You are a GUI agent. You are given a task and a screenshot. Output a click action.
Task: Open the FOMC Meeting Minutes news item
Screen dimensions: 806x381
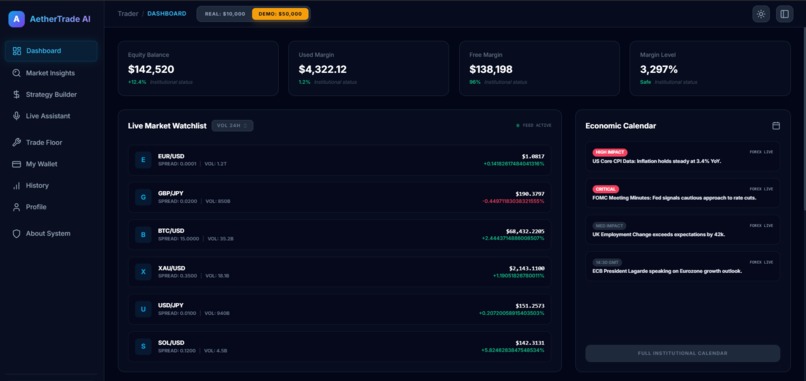point(683,193)
